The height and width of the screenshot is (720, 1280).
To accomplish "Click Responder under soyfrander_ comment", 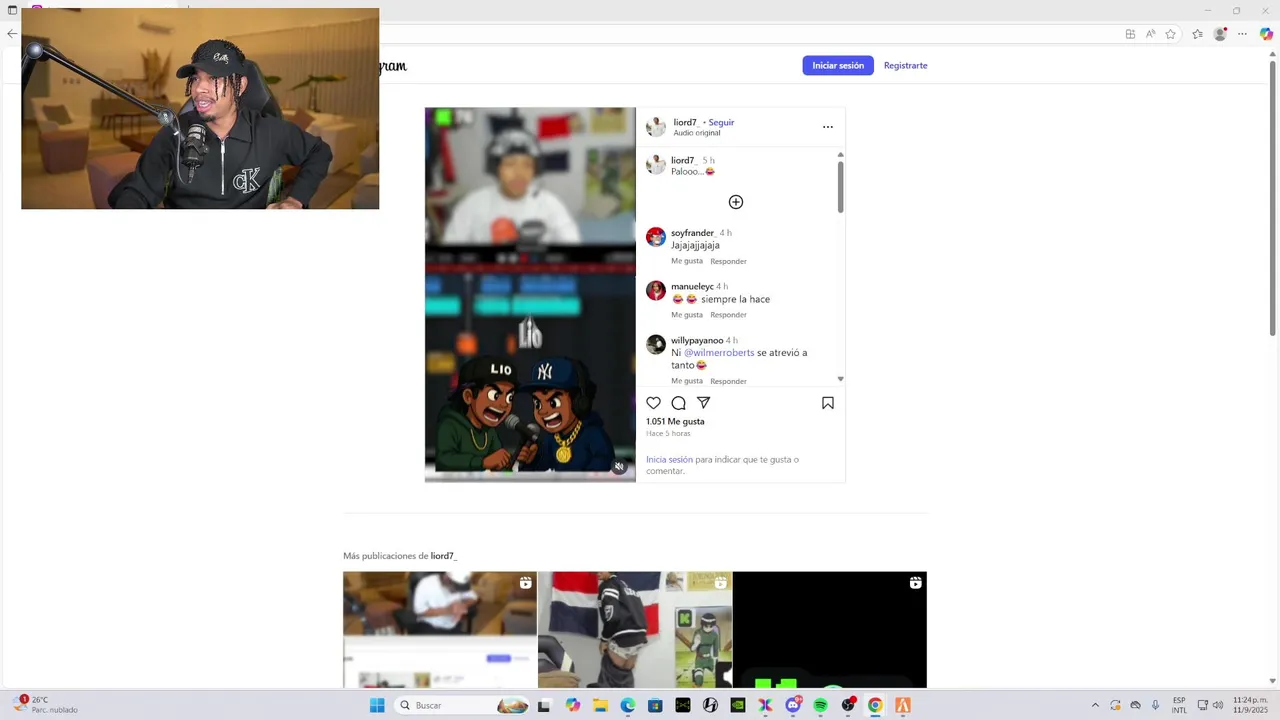I will [729, 261].
